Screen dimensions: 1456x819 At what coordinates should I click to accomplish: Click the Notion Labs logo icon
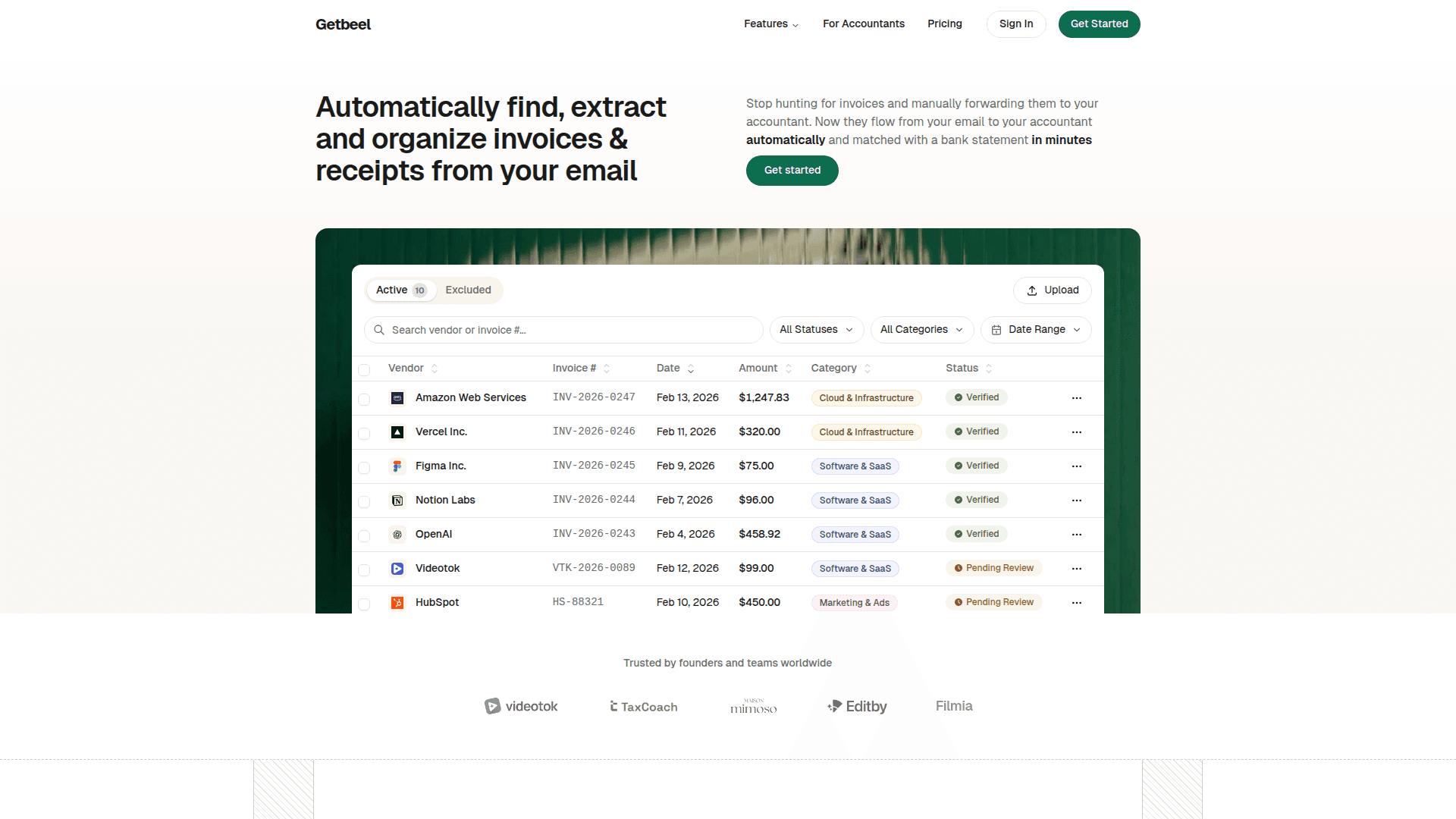397,500
